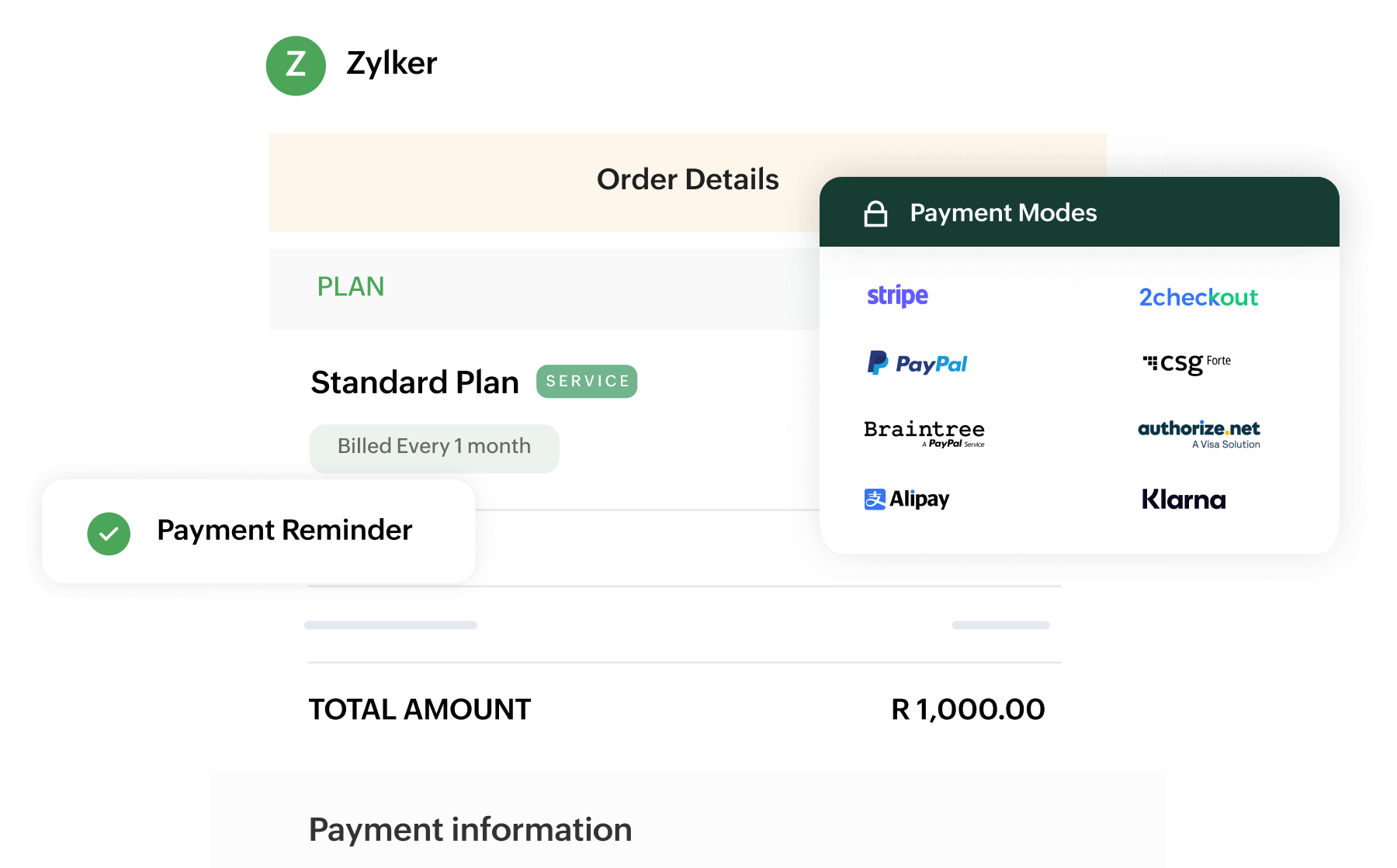Click the lock icon beside Payment Modes
The height and width of the screenshot is (868, 1397).
point(875,213)
